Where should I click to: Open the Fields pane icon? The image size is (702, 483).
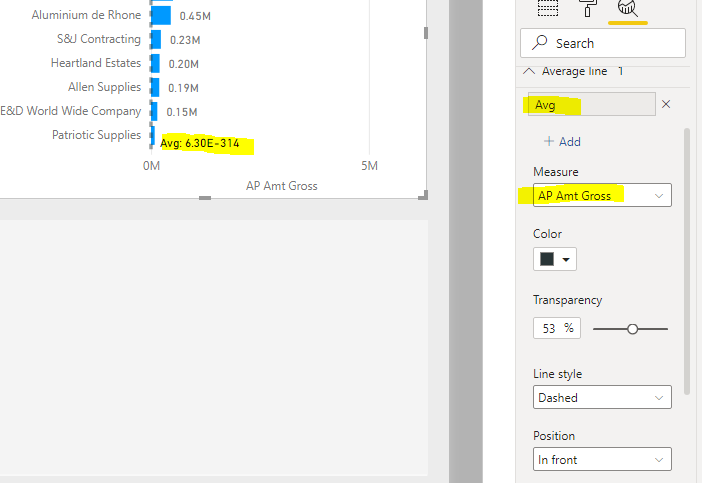tap(548, 8)
